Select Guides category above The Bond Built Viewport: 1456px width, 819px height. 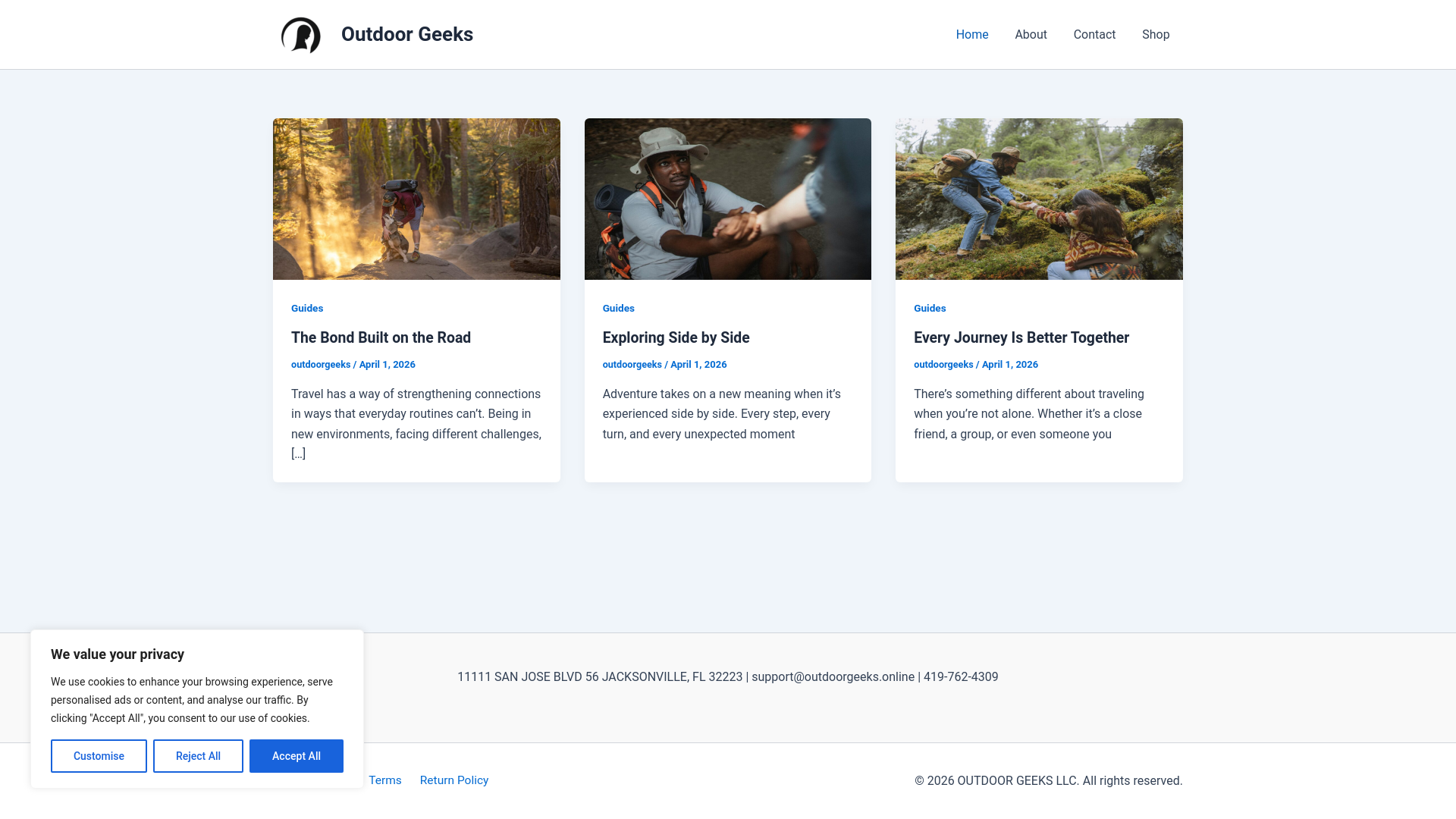point(307,309)
